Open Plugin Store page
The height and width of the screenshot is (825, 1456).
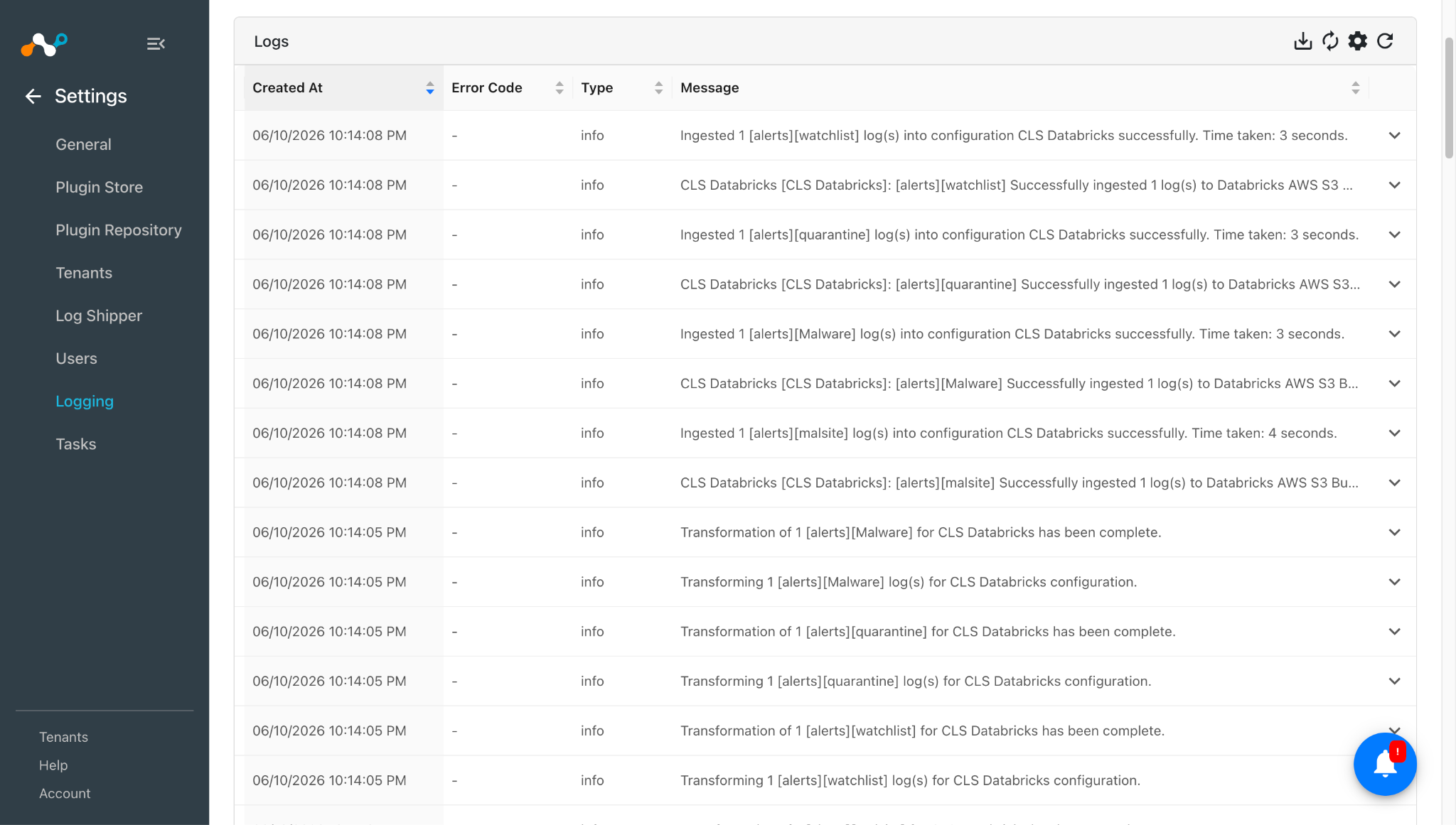[x=99, y=187]
